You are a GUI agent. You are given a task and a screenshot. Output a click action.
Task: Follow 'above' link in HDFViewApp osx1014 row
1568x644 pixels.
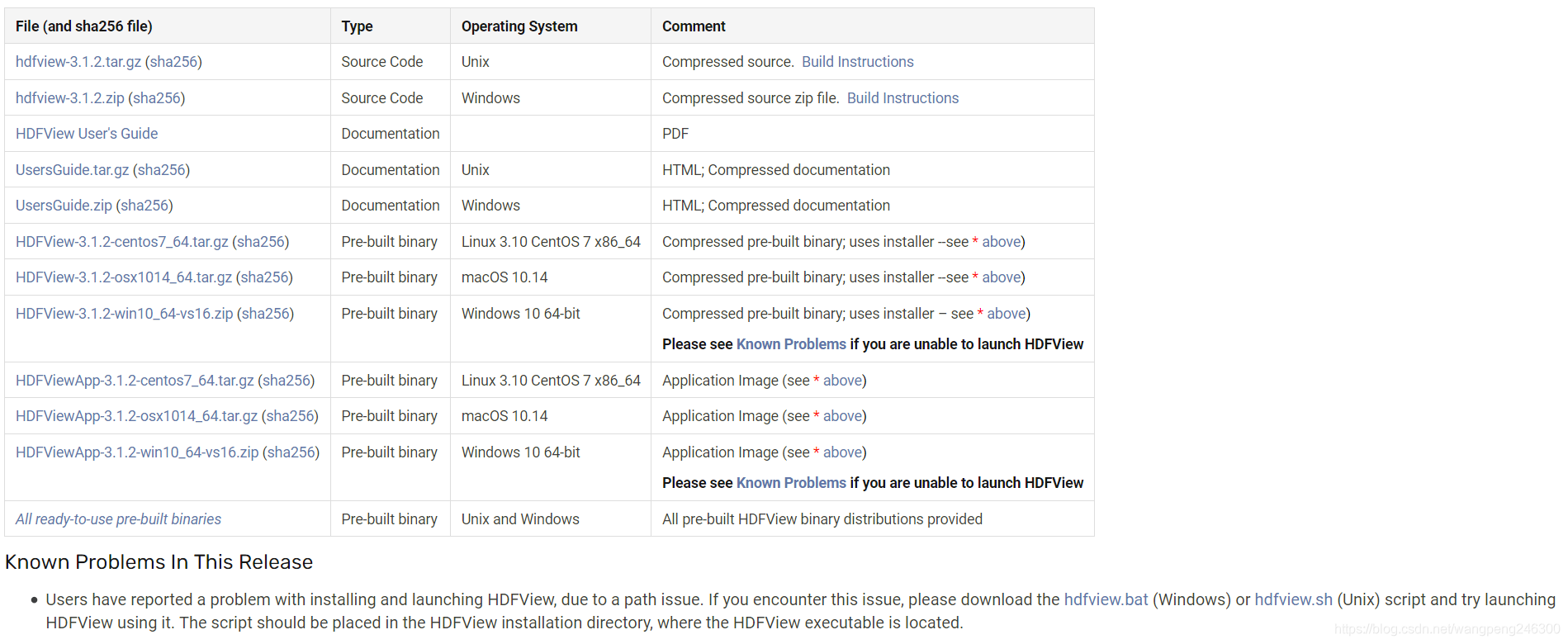pyautogui.click(x=842, y=416)
